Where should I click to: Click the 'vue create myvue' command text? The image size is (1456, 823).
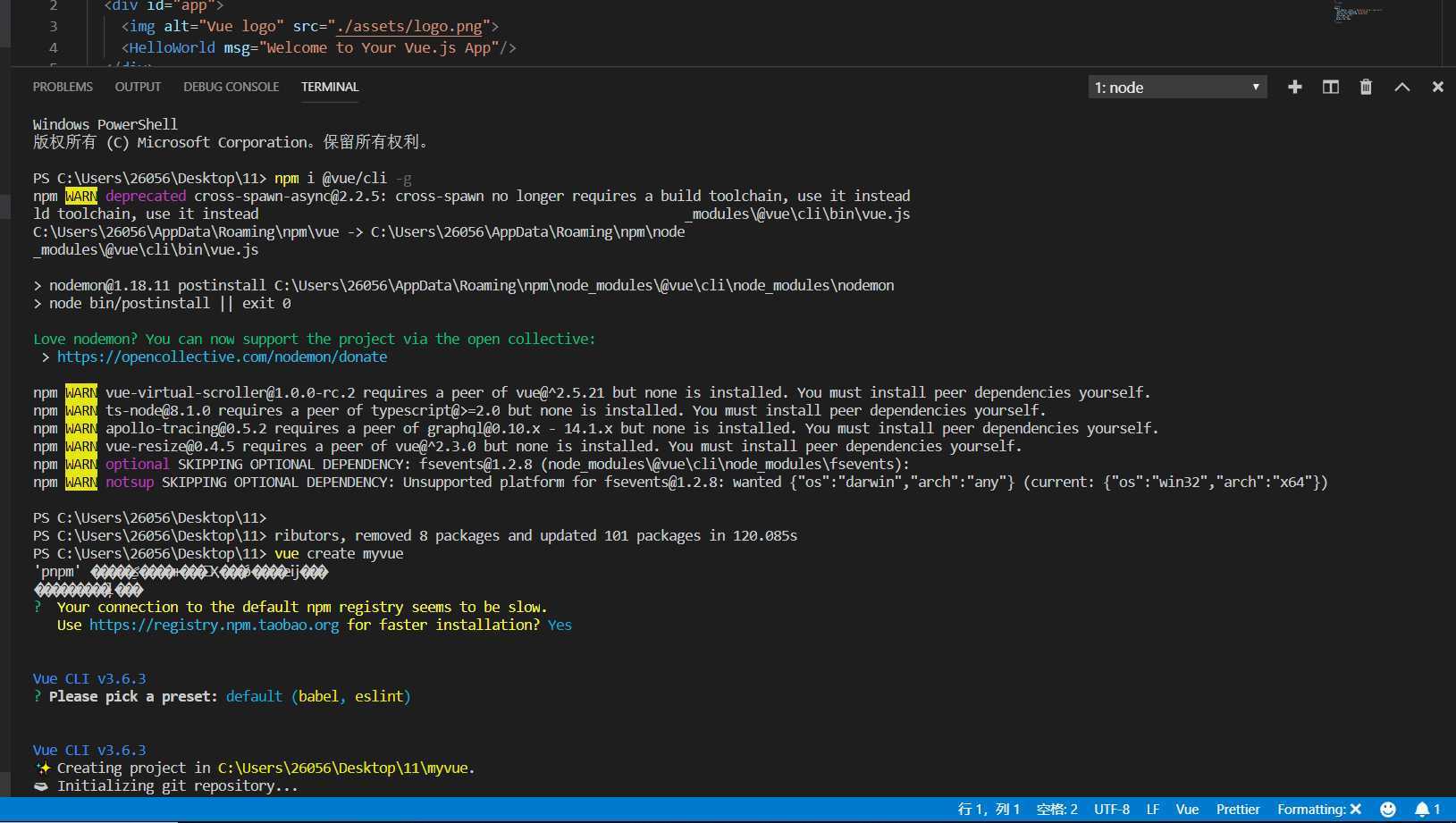(339, 553)
